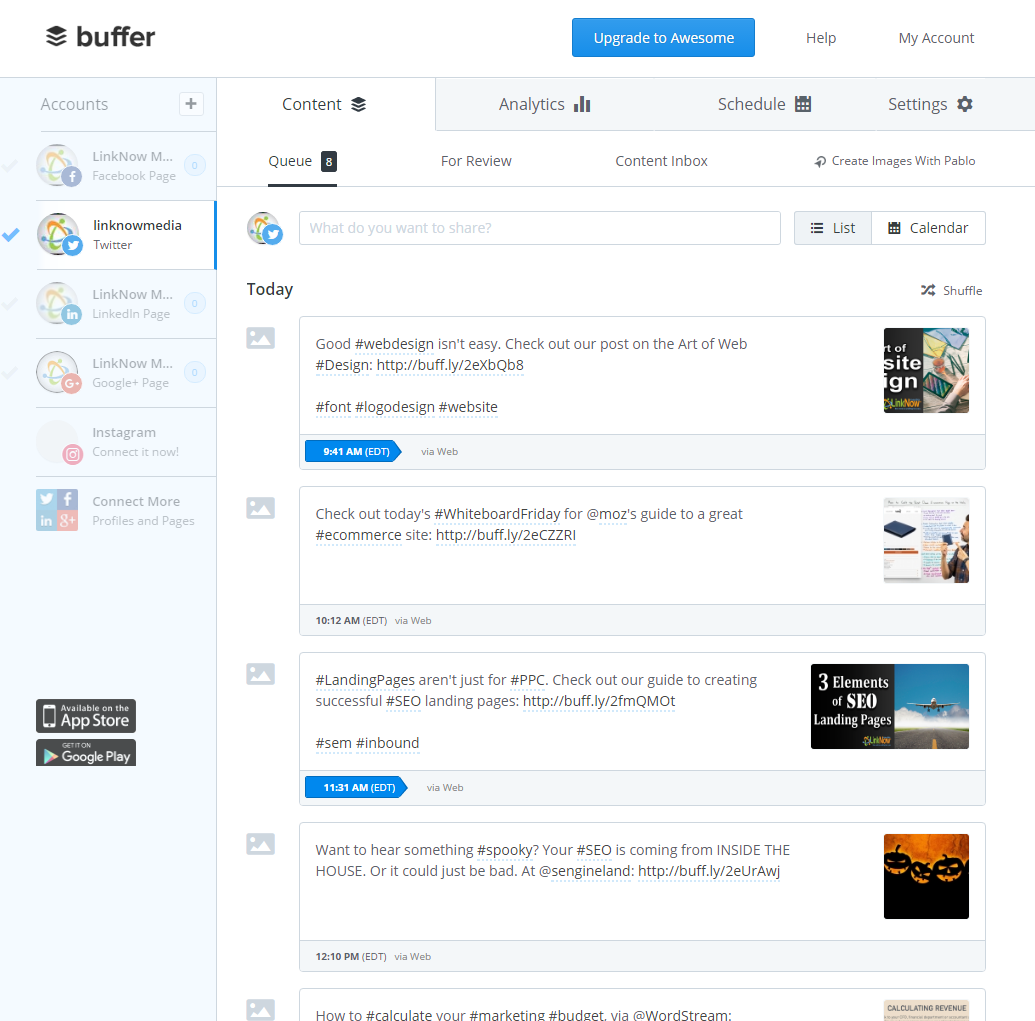Click Upgrade to Awesome button
This screenshot has height=1021, width=1035.
click(x=663, y=38)
